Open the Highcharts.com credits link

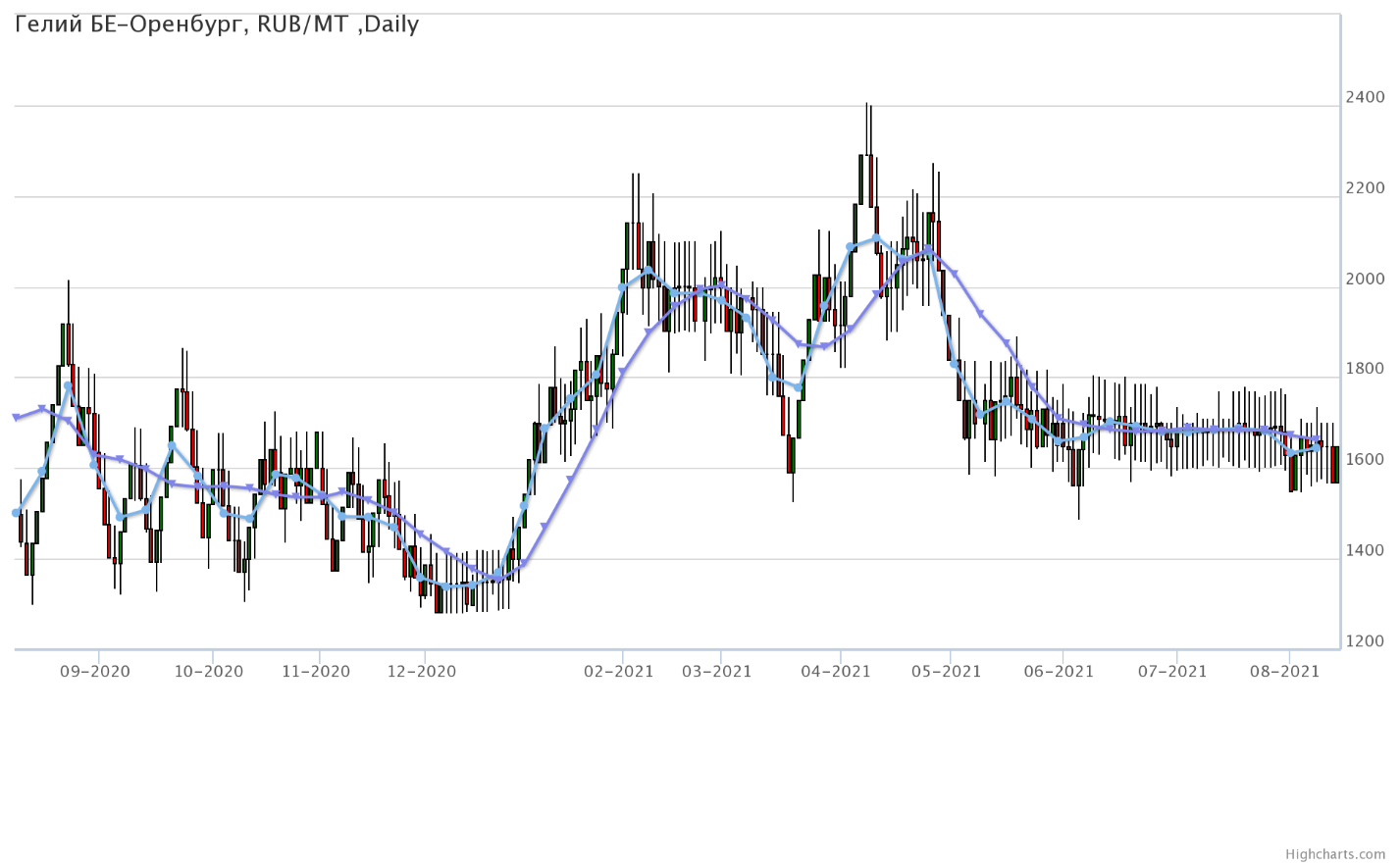click(1349, 854)
